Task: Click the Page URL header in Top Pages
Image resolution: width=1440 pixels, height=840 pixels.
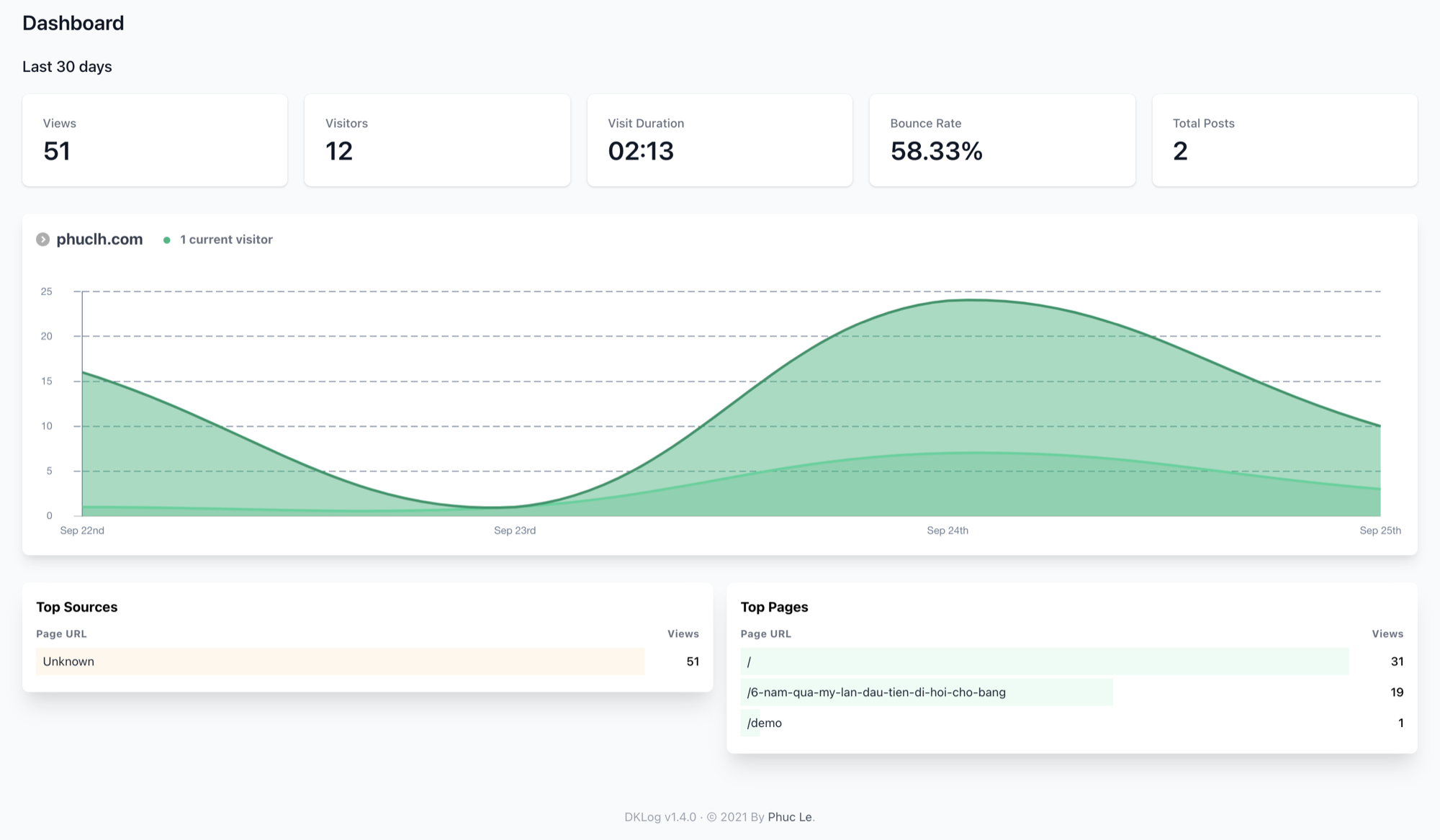Action: [765, 634]
